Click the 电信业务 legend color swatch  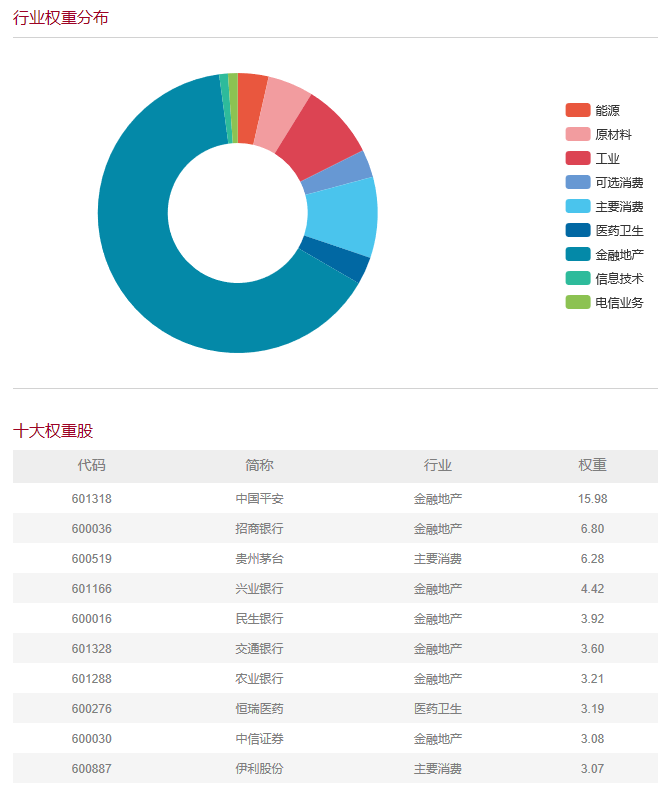tap(578, 303)
